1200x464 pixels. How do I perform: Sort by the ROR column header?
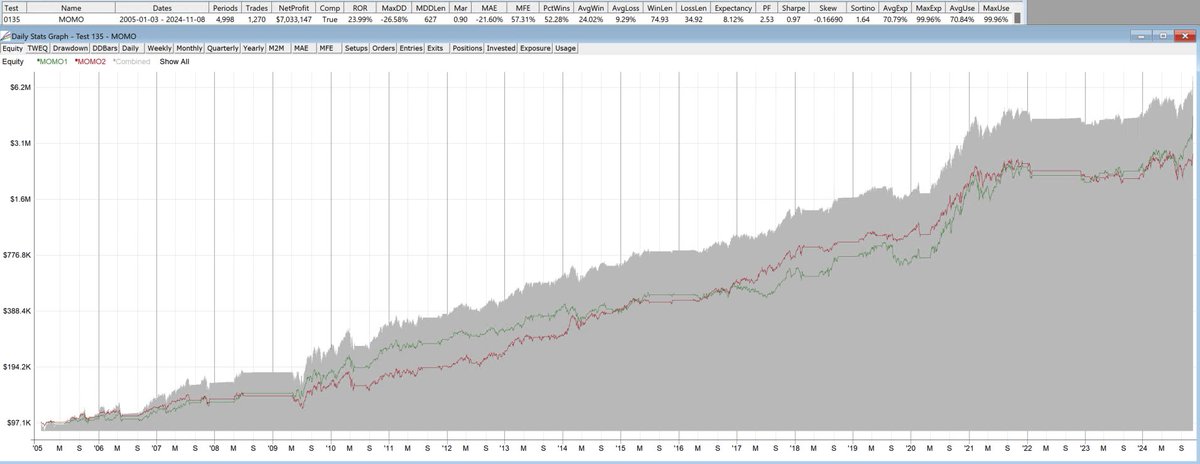click(x=360, y=8)
